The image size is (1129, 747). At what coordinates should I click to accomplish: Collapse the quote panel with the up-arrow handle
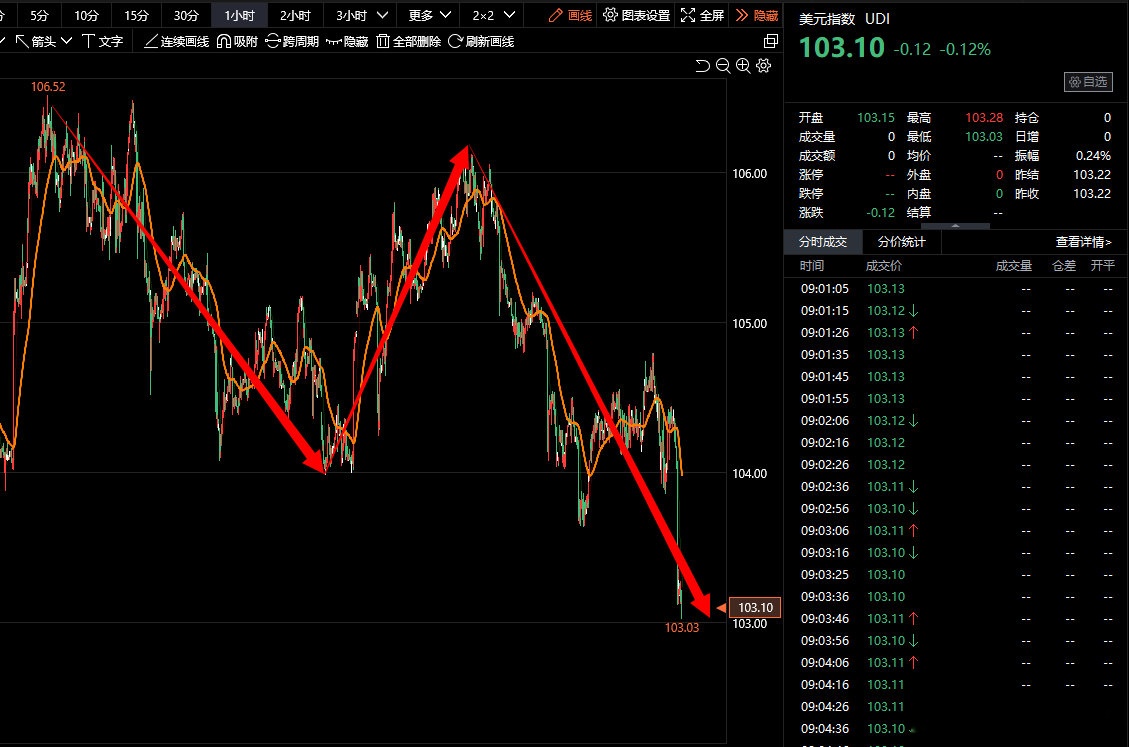[x=955, y=226]
